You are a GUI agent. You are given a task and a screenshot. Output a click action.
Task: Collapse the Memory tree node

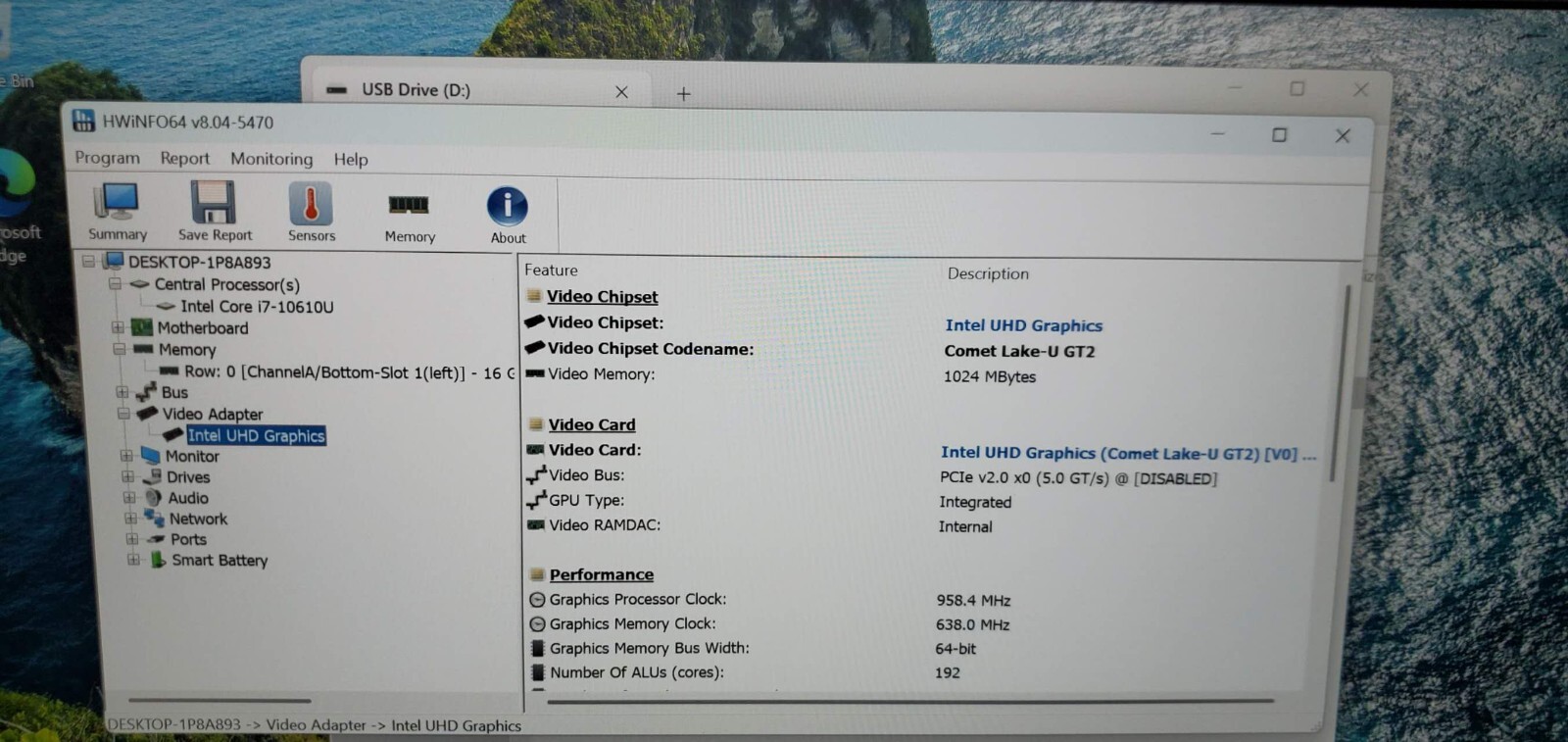(120, 349)
